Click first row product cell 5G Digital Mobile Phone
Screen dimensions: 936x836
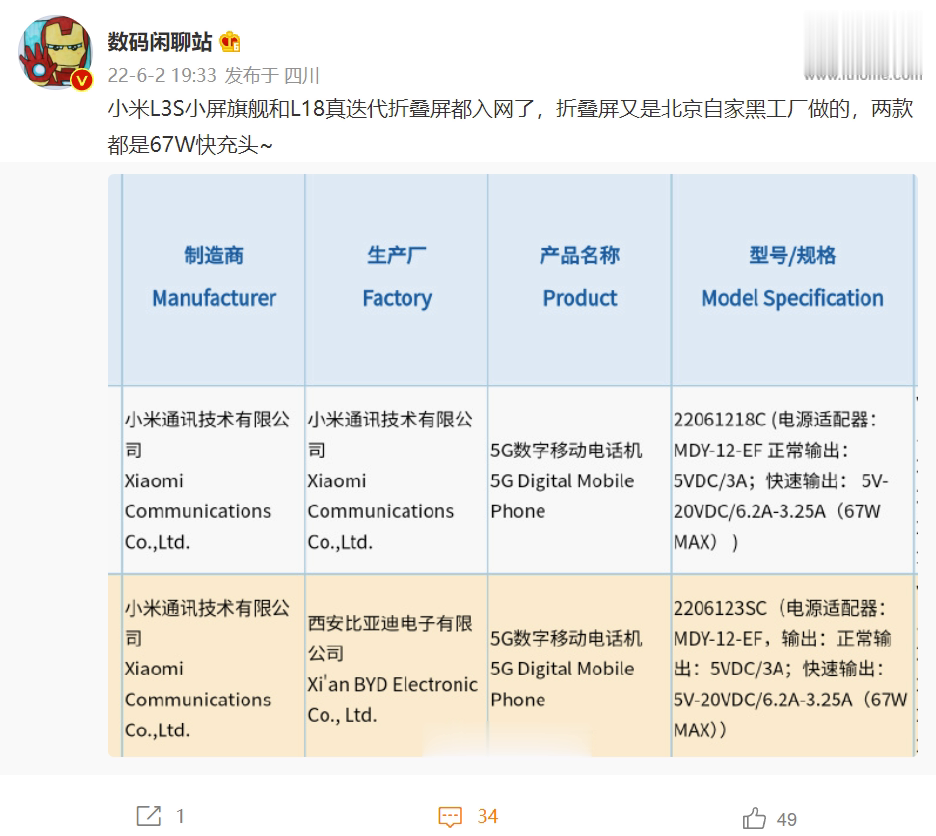[x=580, y=480]
